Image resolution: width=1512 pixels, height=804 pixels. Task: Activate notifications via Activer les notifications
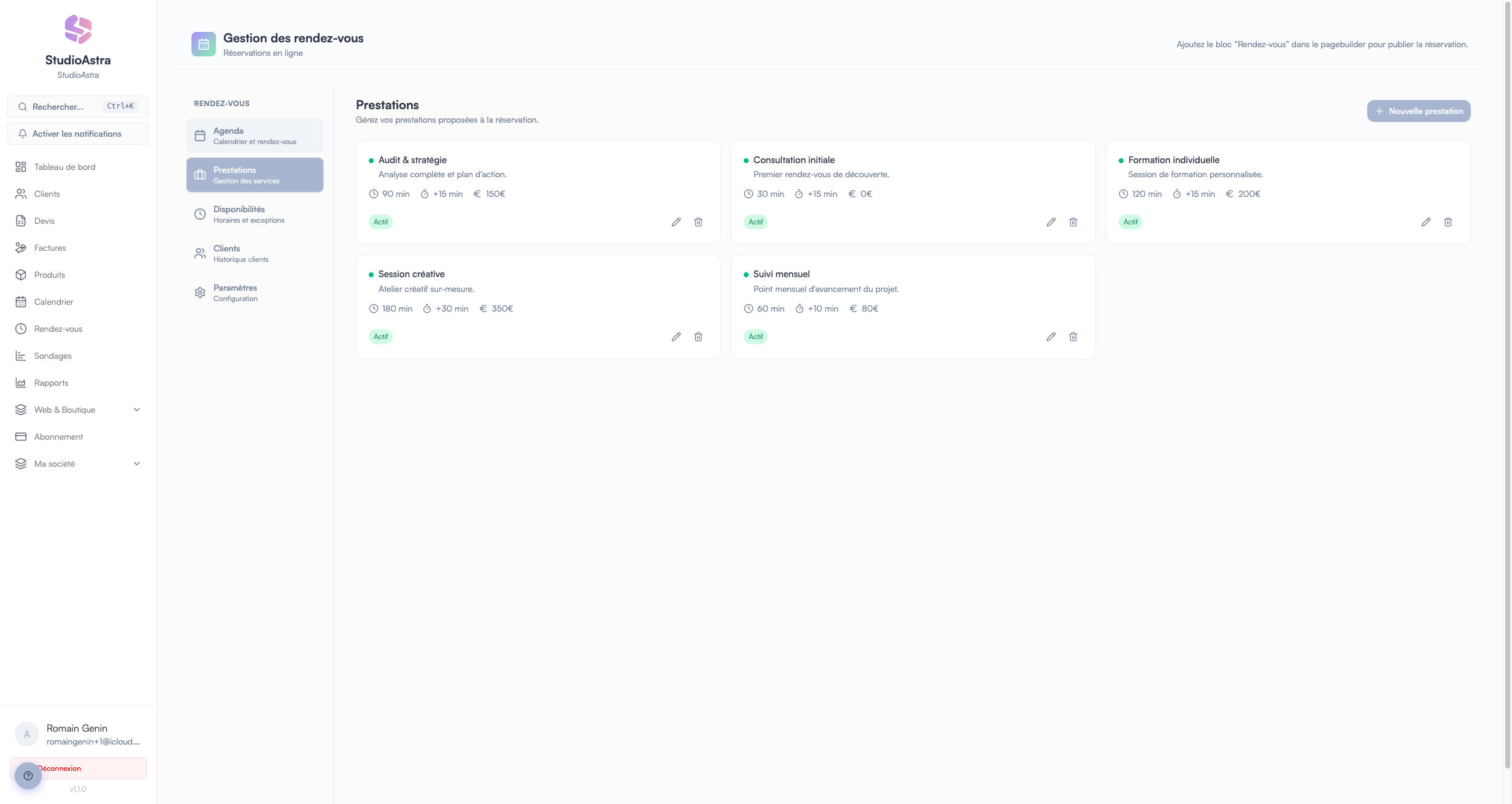click(x=78, y=134)
